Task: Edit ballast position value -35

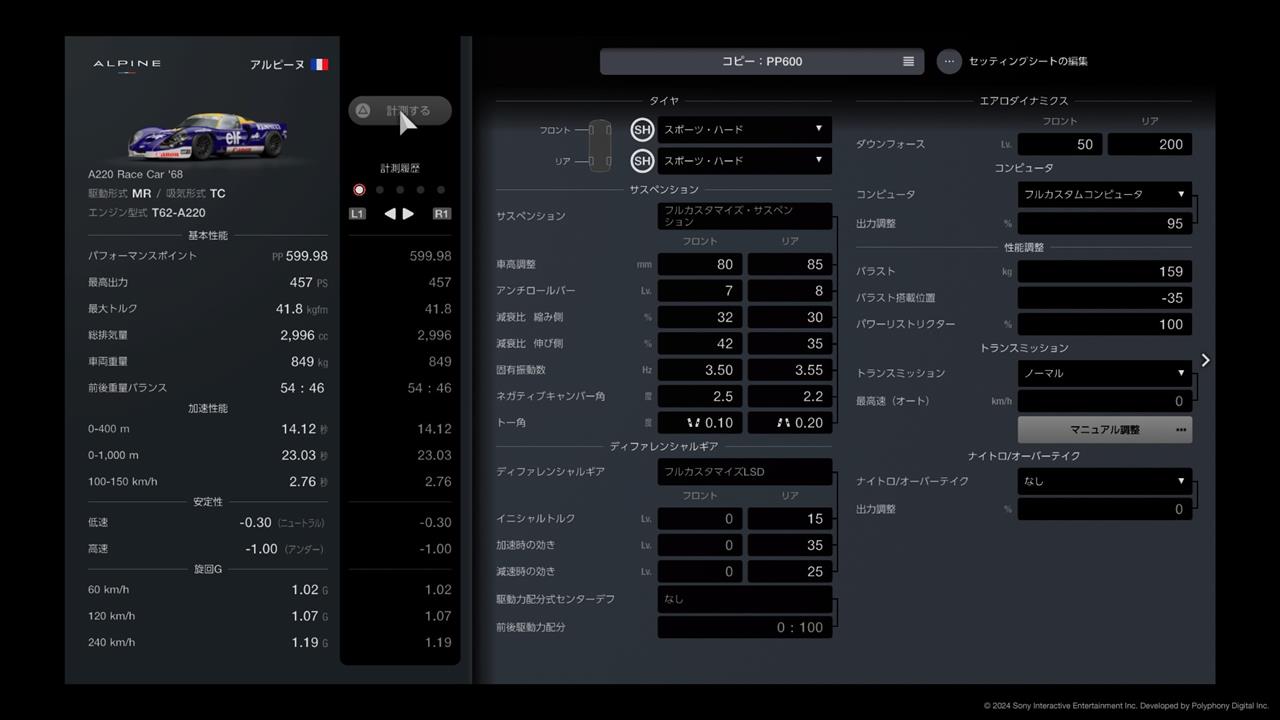Action: pyautogui.click(x=1105, y=298)
